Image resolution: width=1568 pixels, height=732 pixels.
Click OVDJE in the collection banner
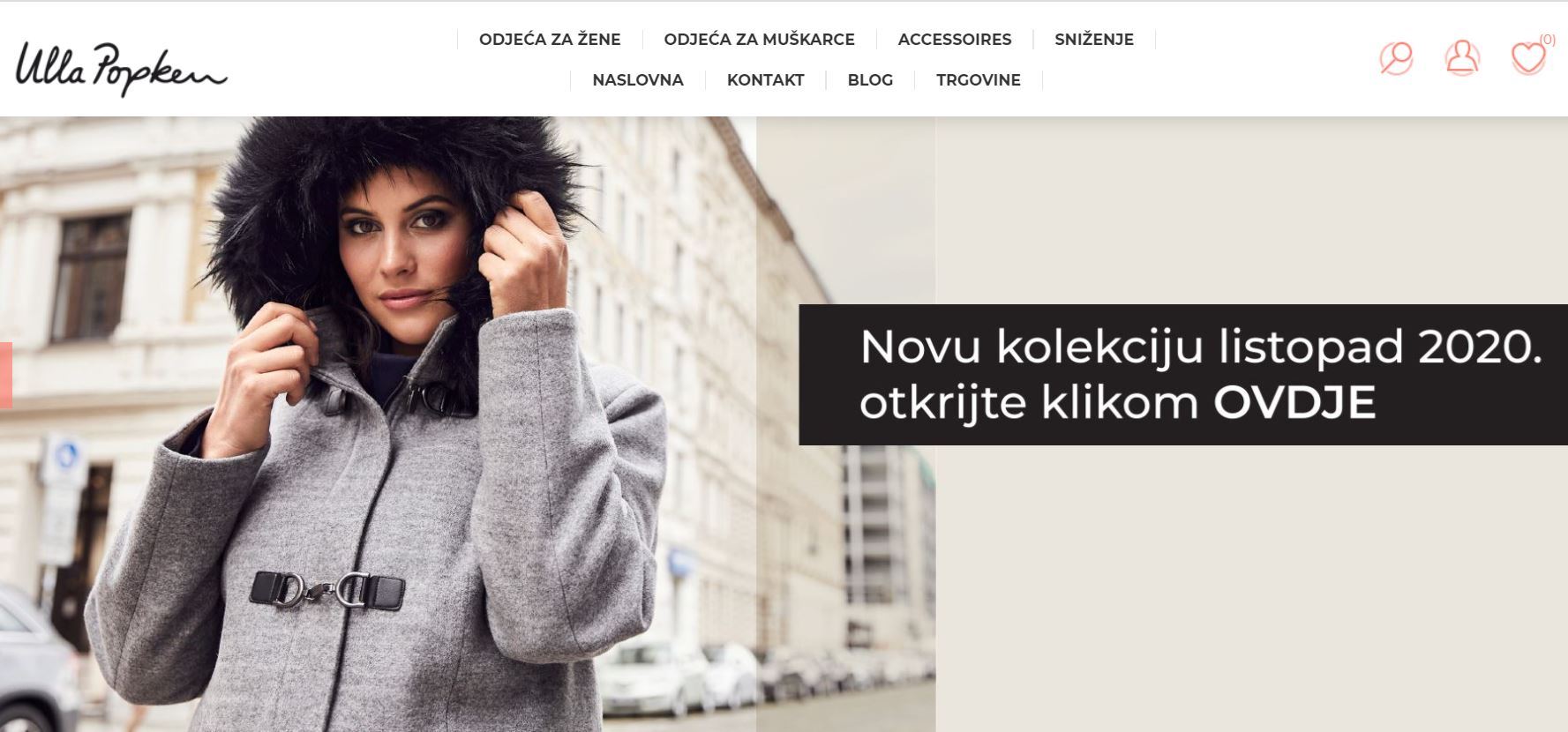click(x=1294, y=403)
